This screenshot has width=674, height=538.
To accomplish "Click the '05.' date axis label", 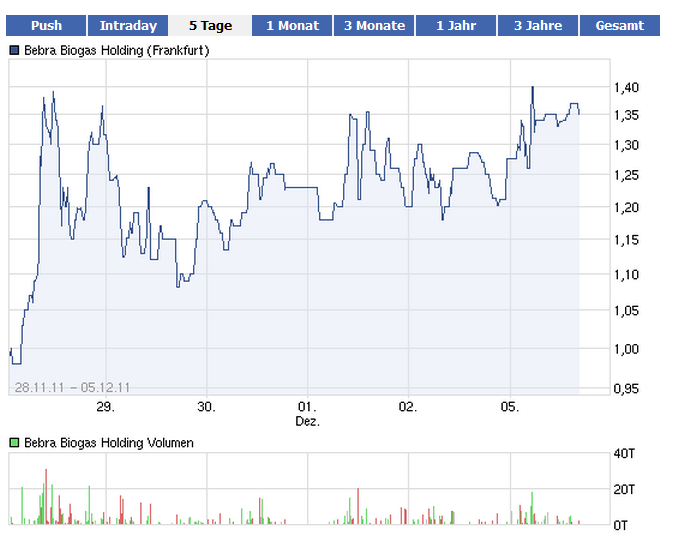I will (x=510, y=407).
